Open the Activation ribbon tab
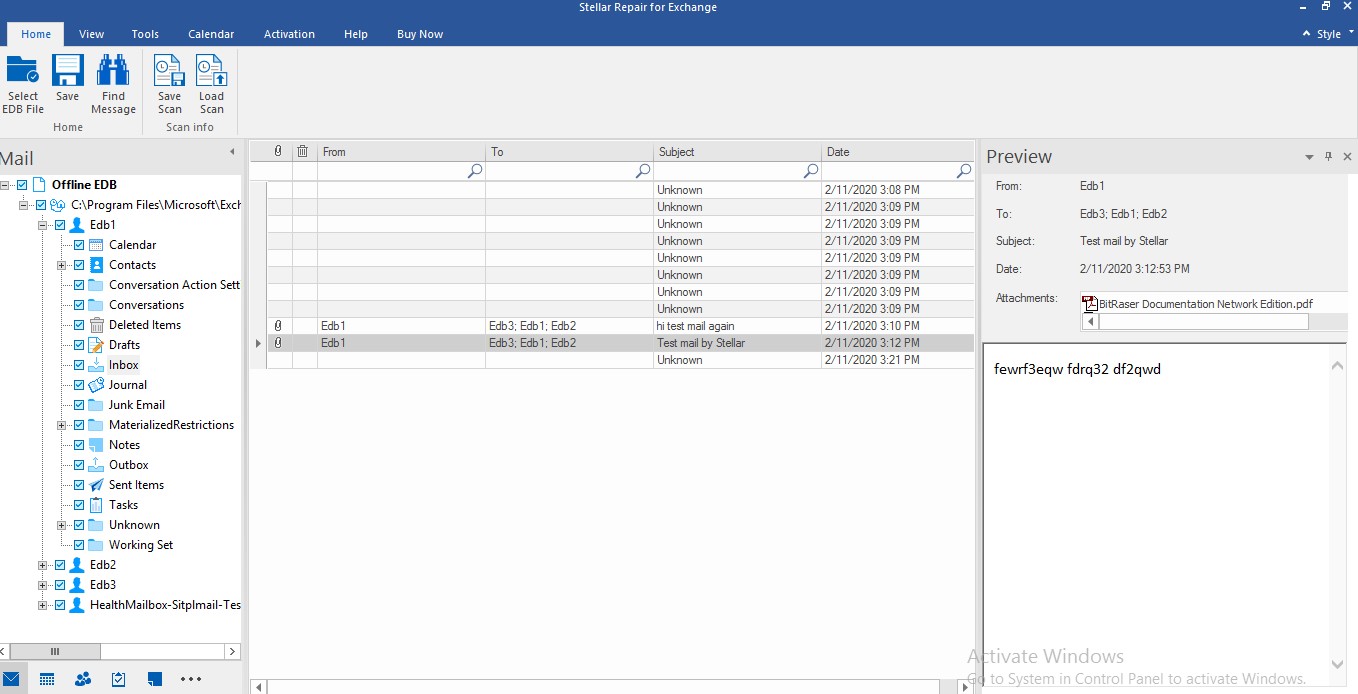 pyautogui.click(x=289, y=34)
